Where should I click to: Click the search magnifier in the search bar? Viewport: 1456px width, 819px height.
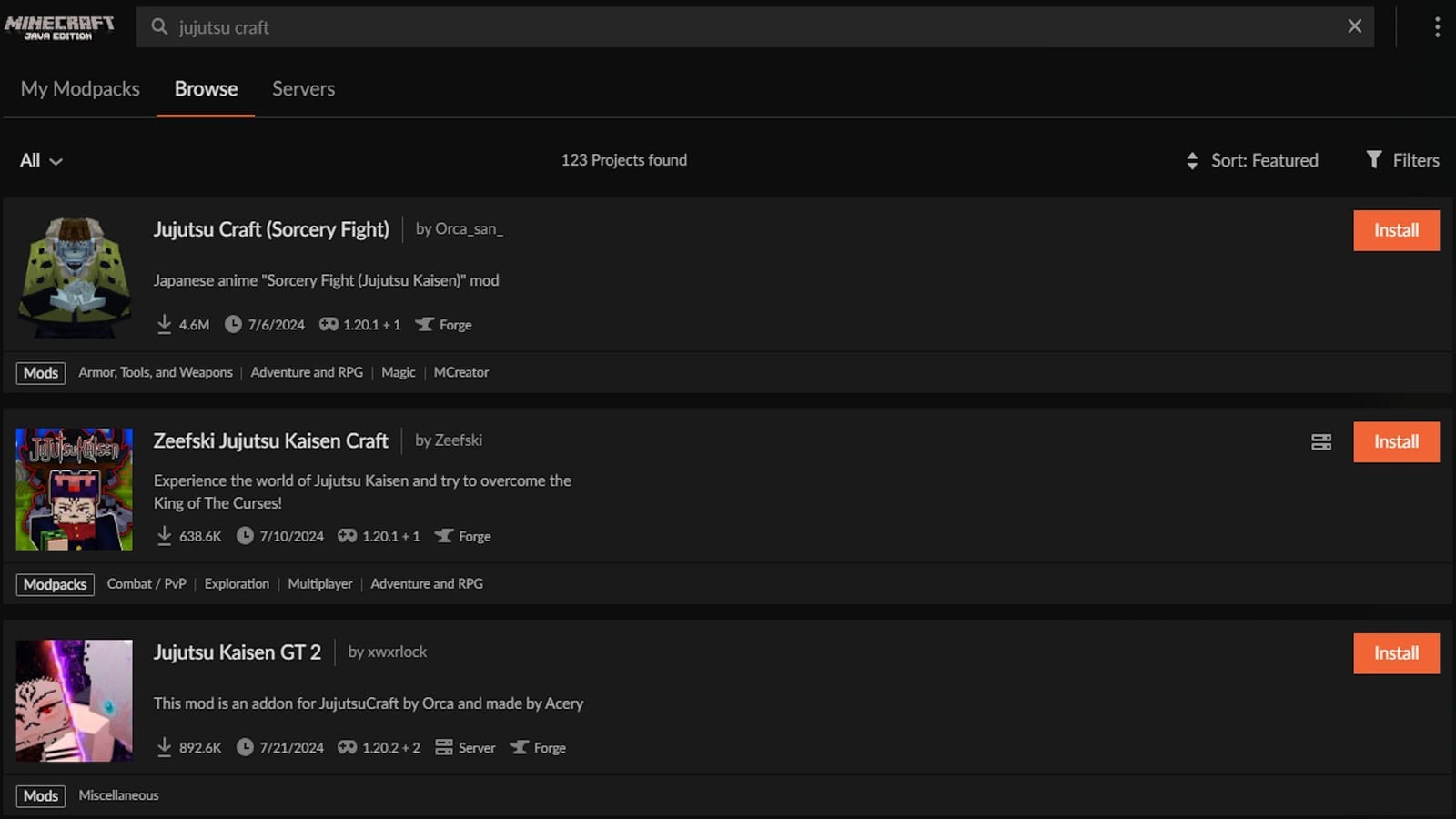(157, 26)
